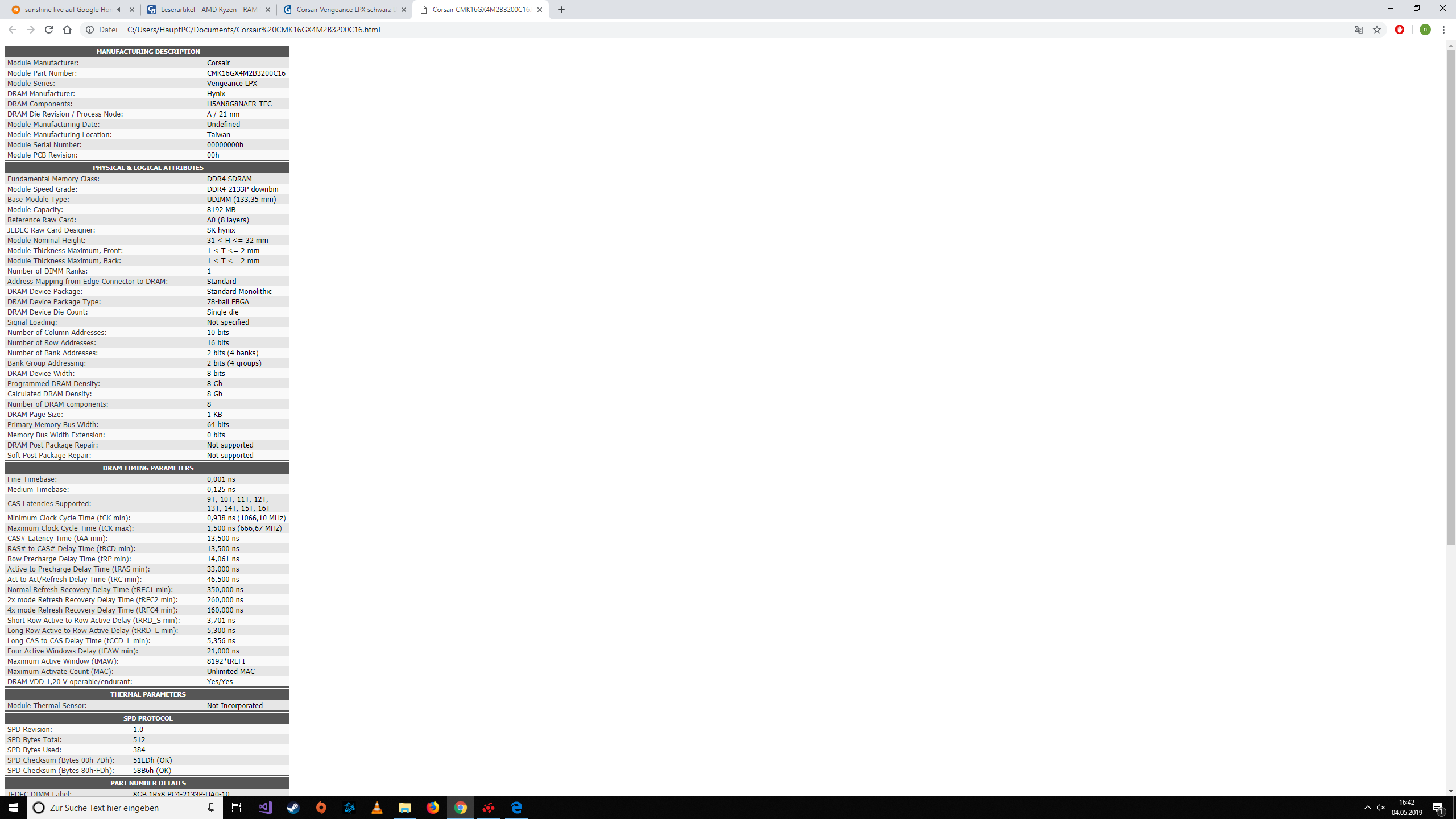The image size is (1456, 819).
Task: Bookmark this page with star icon
Action: pyautogui.click(x=1377, y=30)
